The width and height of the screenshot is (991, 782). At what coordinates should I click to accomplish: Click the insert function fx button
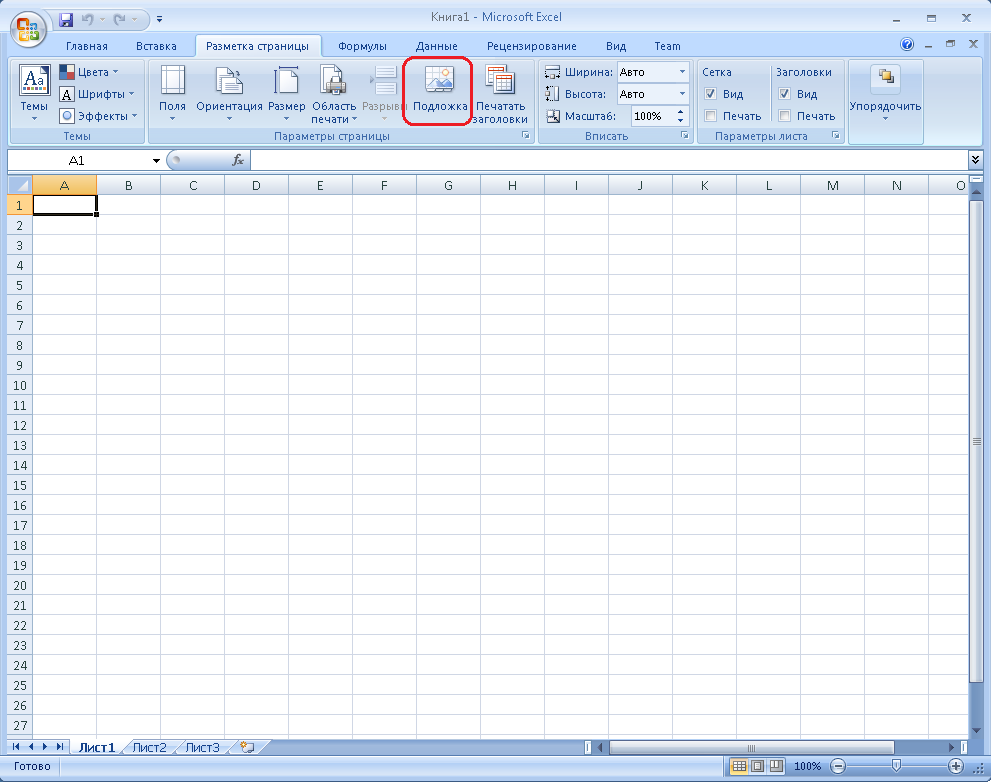[238, 161]
